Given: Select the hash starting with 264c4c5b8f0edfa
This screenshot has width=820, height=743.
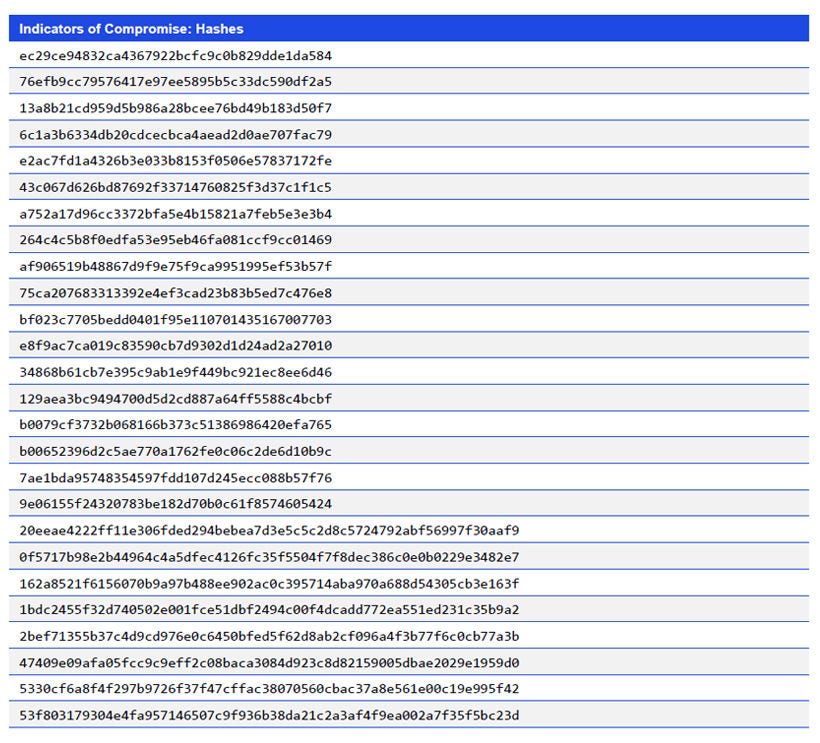Looking at the screenshot, I should point(180,240).
